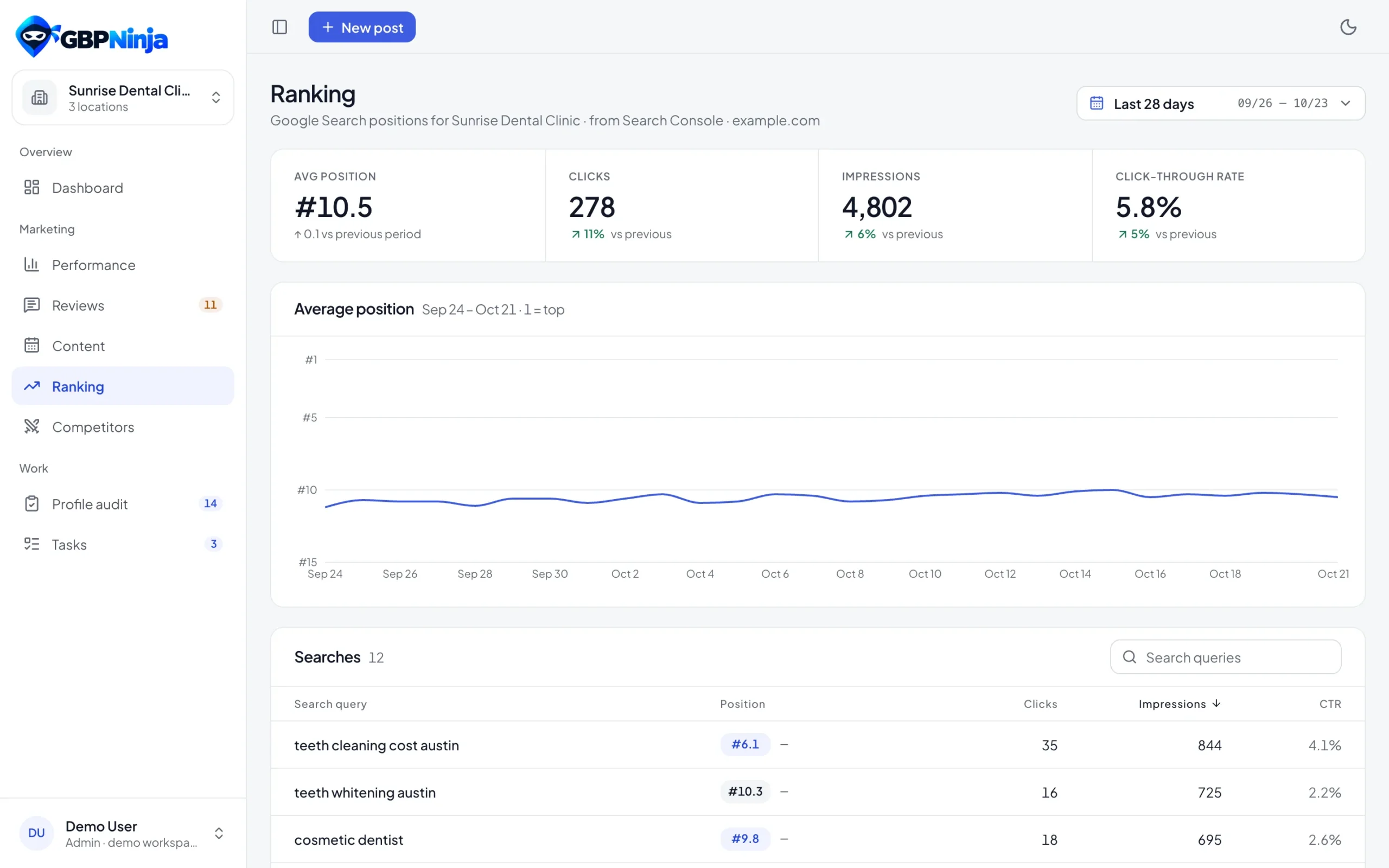Click the DU avatar
Viewport: 1389px width, 868px height.
click(36, 833)
